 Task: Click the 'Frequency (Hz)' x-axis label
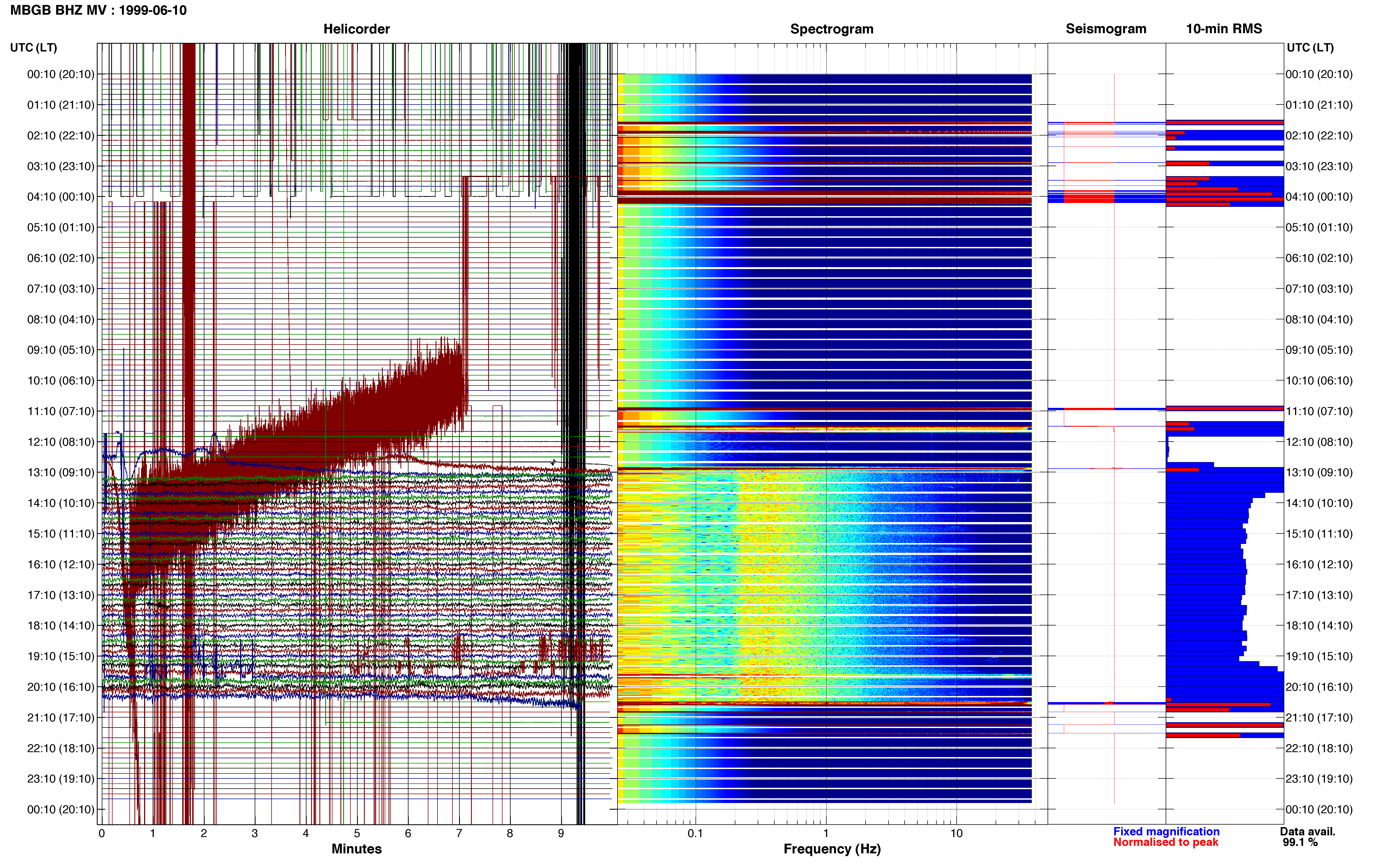click(832, 848)
